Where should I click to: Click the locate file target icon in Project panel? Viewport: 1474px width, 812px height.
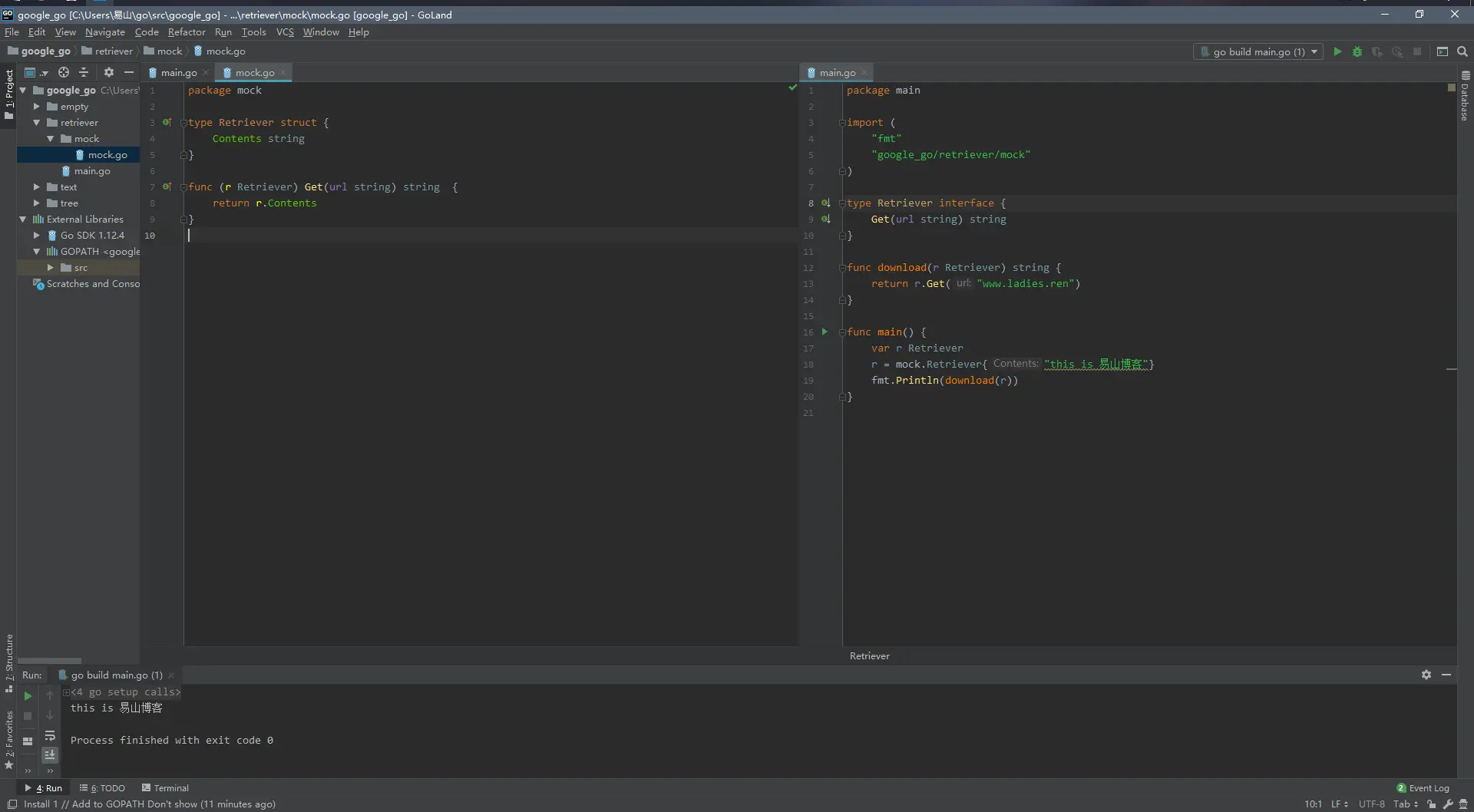(64, 72)
